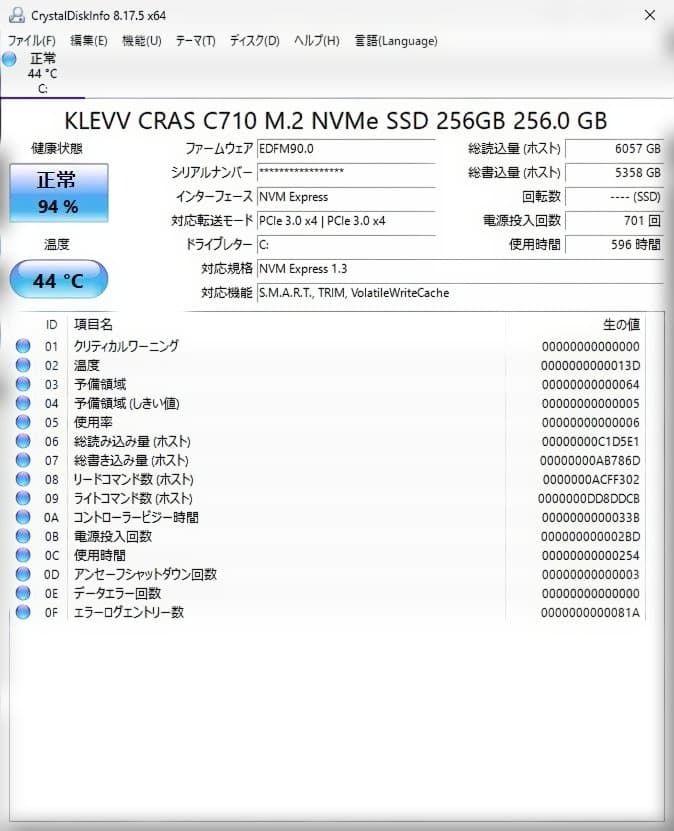Click rotation rate value ---- (SSD)
Image resolution: width=674 pixels, height=831 pixels.
click(614, 197)
